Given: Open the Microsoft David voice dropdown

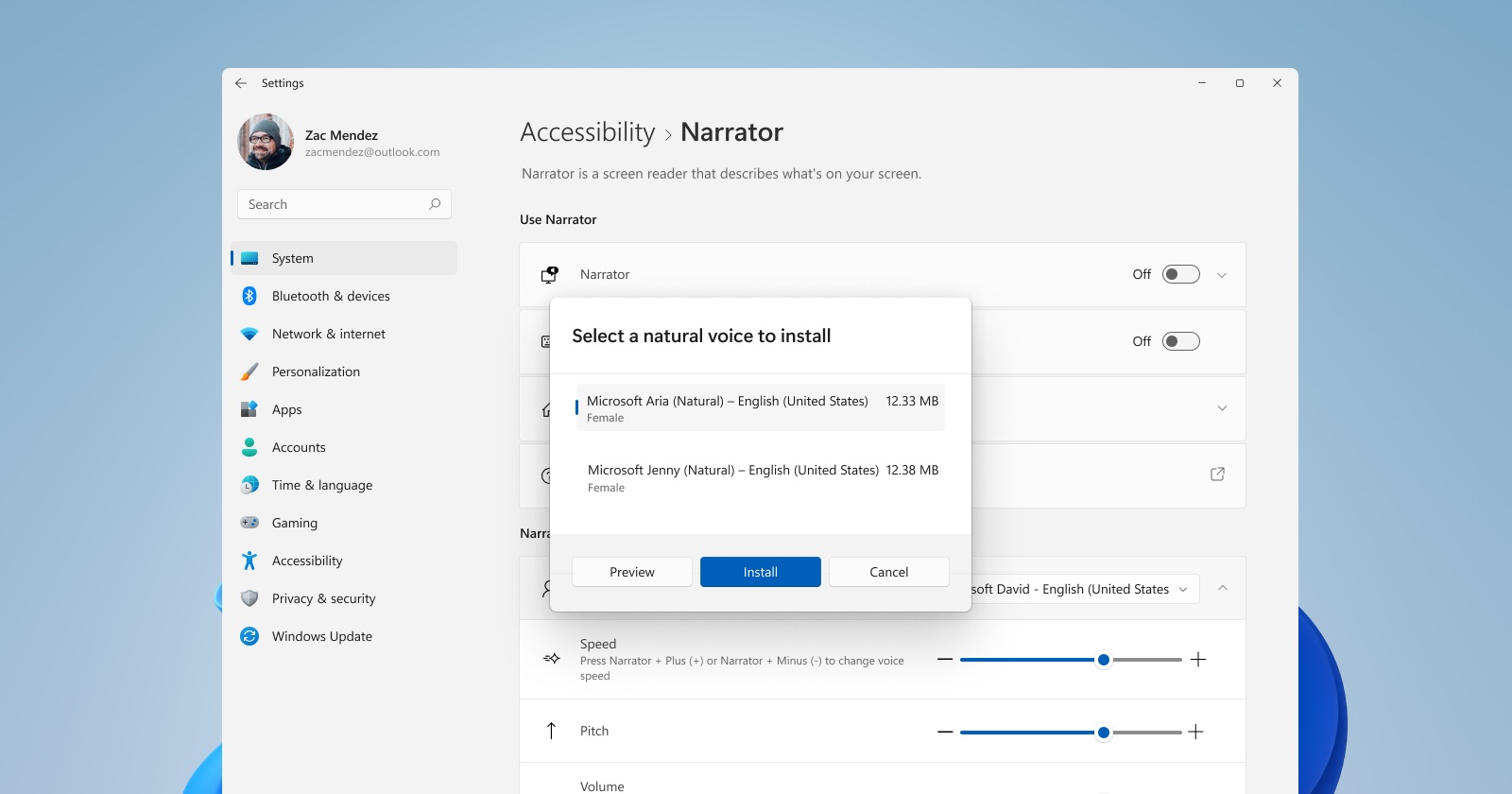Looking at the screenshot, I should click(x=1085, y=589).
